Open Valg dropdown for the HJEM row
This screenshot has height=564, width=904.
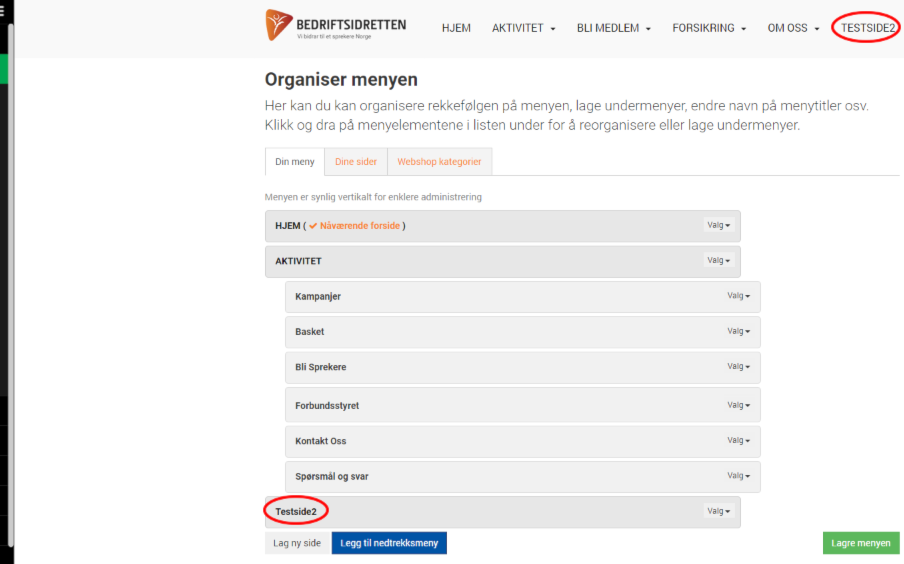point(718,226)
